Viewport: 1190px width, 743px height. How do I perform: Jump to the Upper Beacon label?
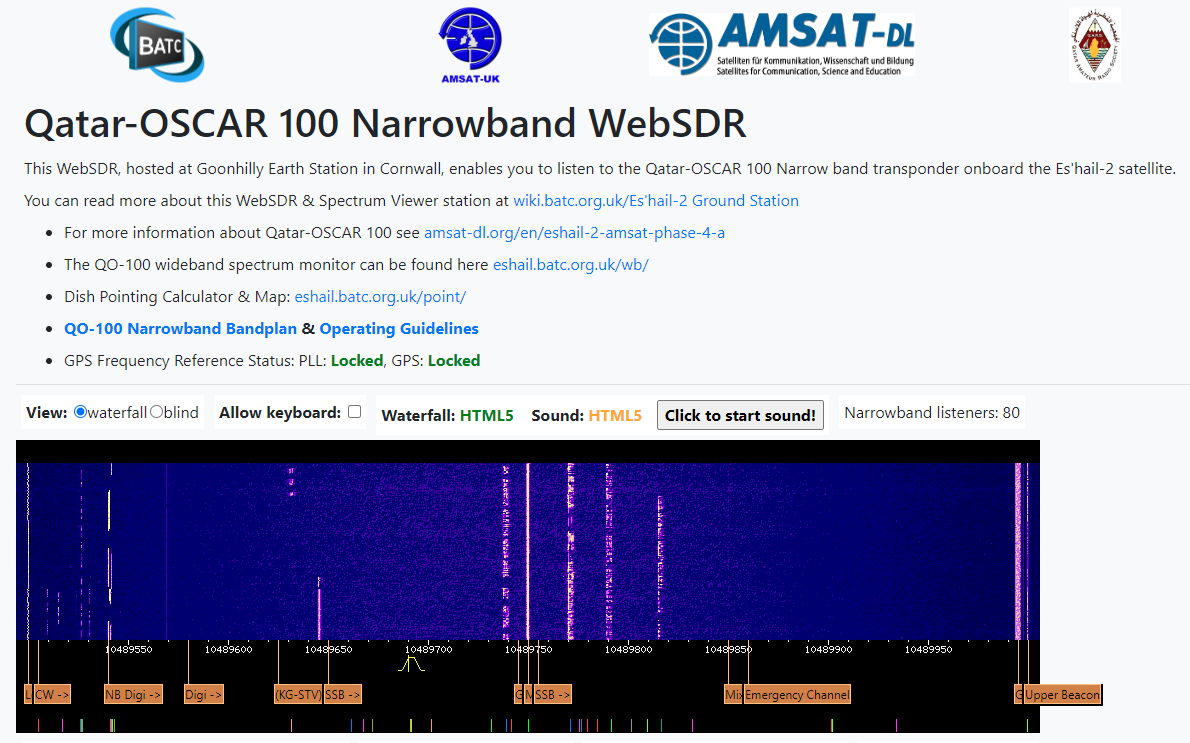pos(1062,694)
